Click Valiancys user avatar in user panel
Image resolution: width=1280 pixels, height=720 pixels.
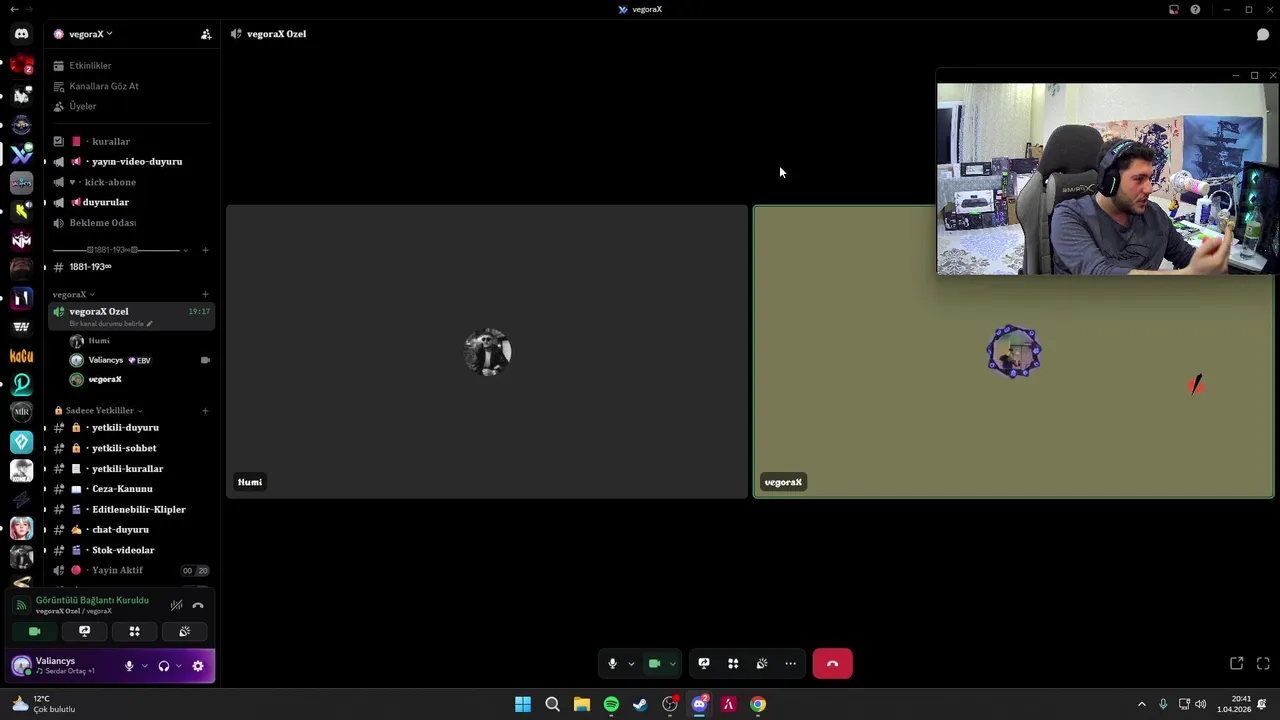21,666
